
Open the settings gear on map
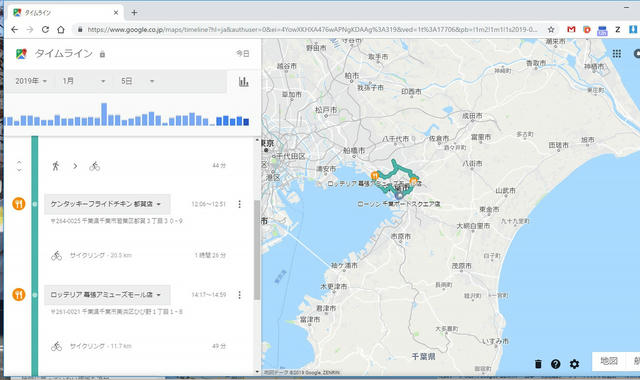pos(574,364)
